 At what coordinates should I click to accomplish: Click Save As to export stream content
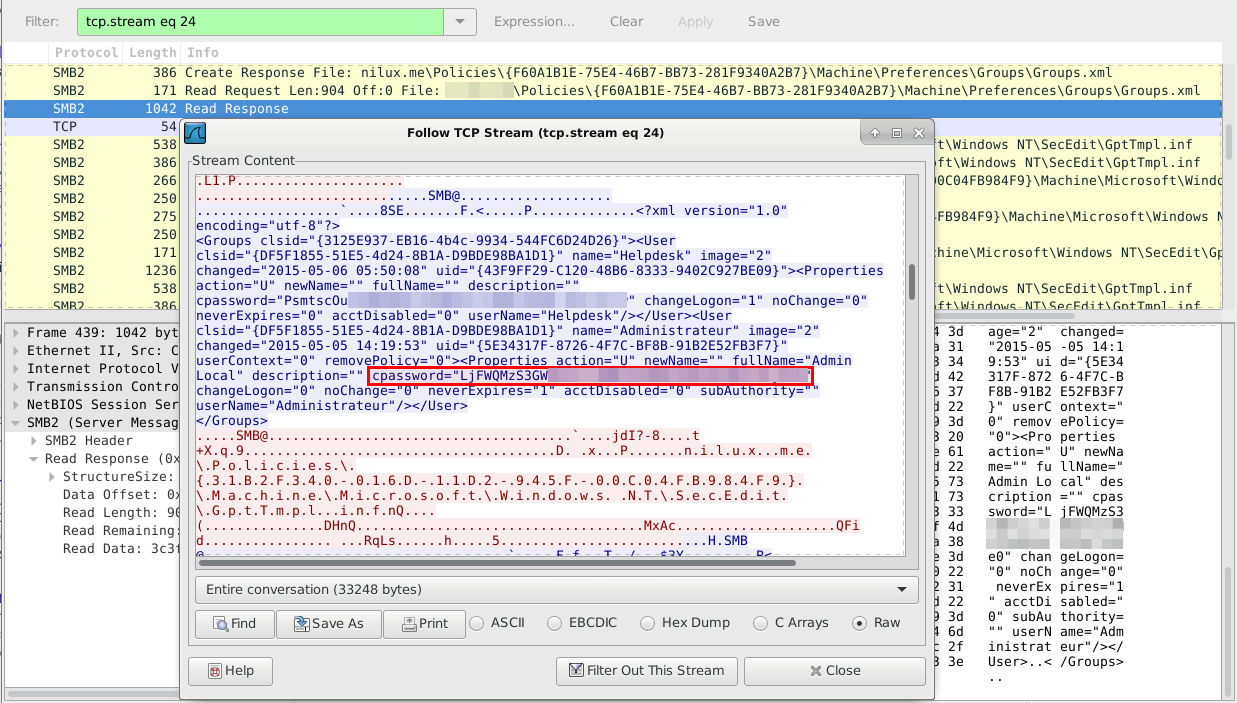328,623
